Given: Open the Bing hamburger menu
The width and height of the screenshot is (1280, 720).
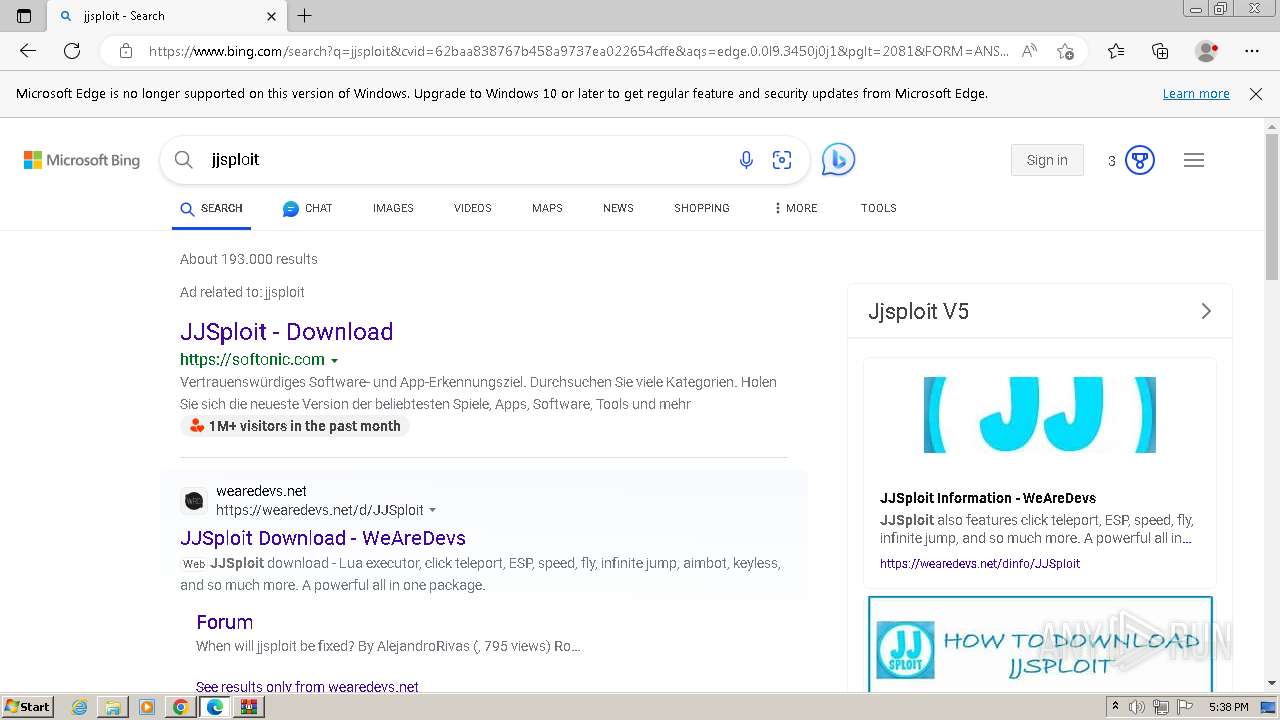Looking at the screenshot, I should pyautogui.click(x=1194, y=160).
